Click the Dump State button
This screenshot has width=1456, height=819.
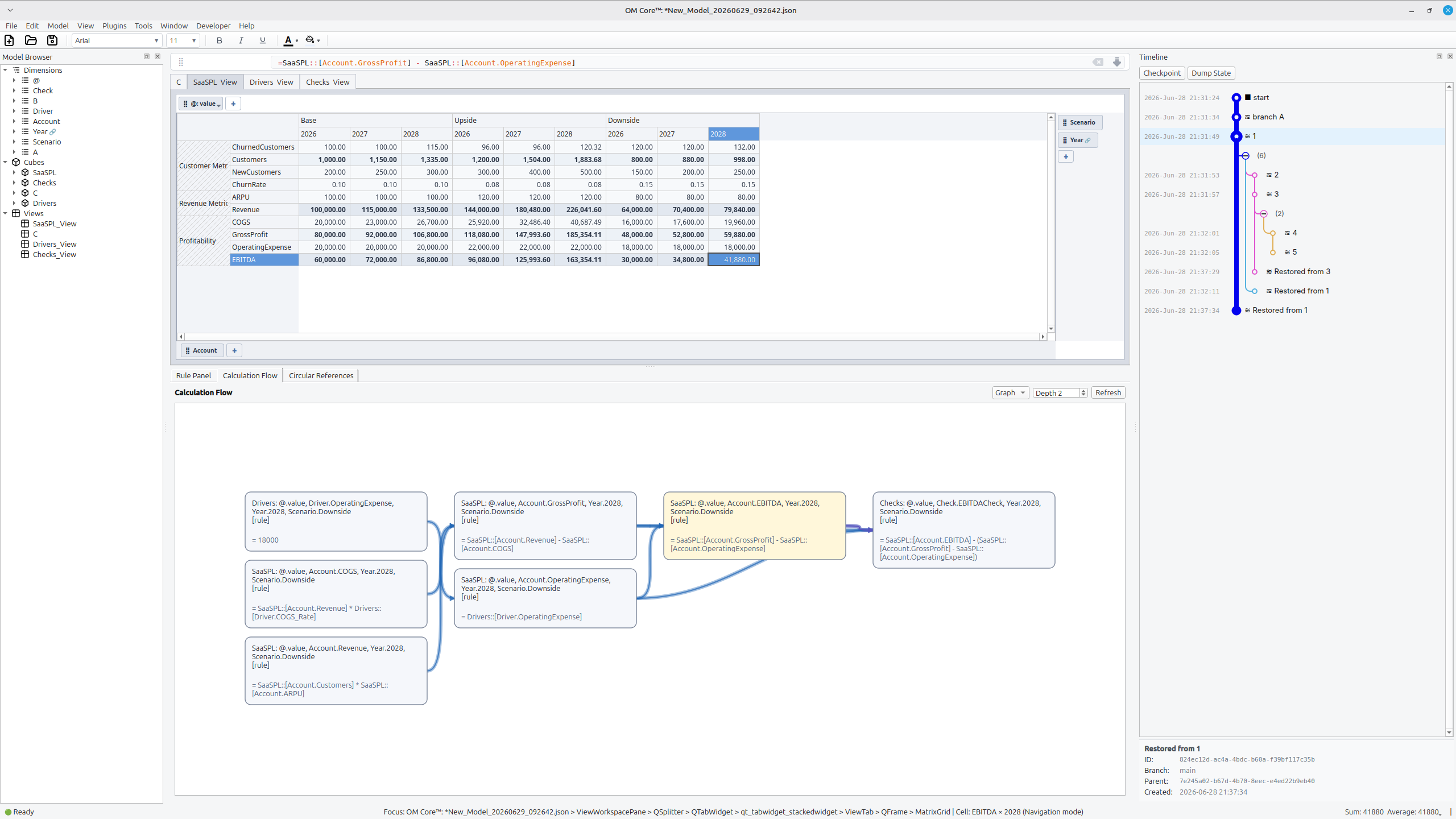point(1211,73)
